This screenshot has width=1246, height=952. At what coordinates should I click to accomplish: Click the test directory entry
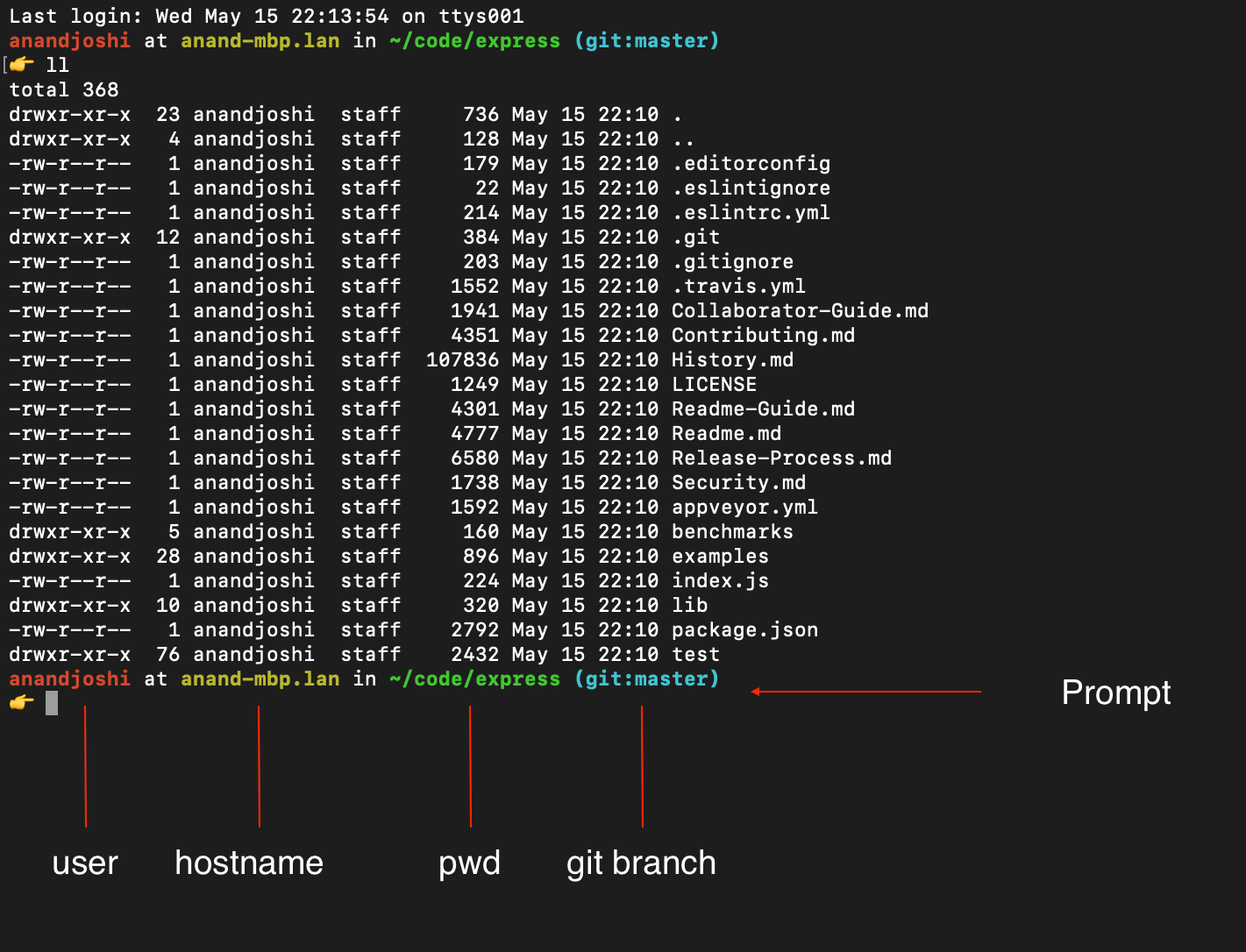click(x=694, y=654)
